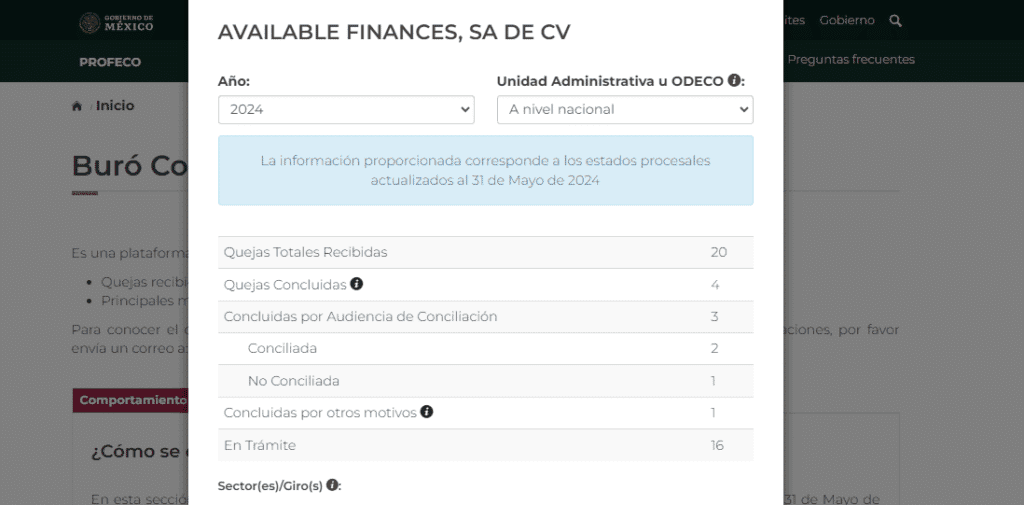Navigate to Inicio breadcrumb link

[115, 106]
